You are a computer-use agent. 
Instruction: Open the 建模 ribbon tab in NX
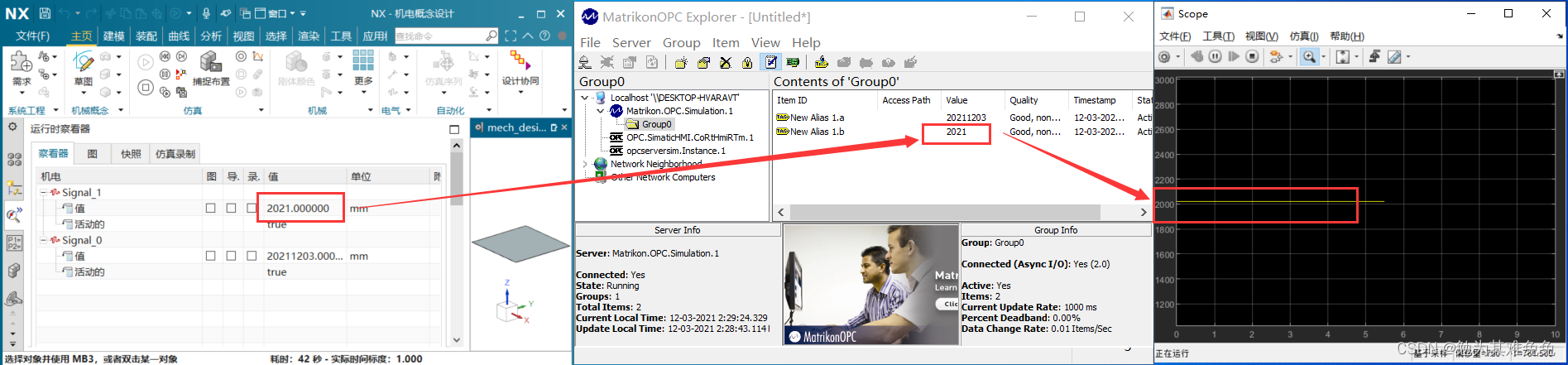(x=113, y=36)
